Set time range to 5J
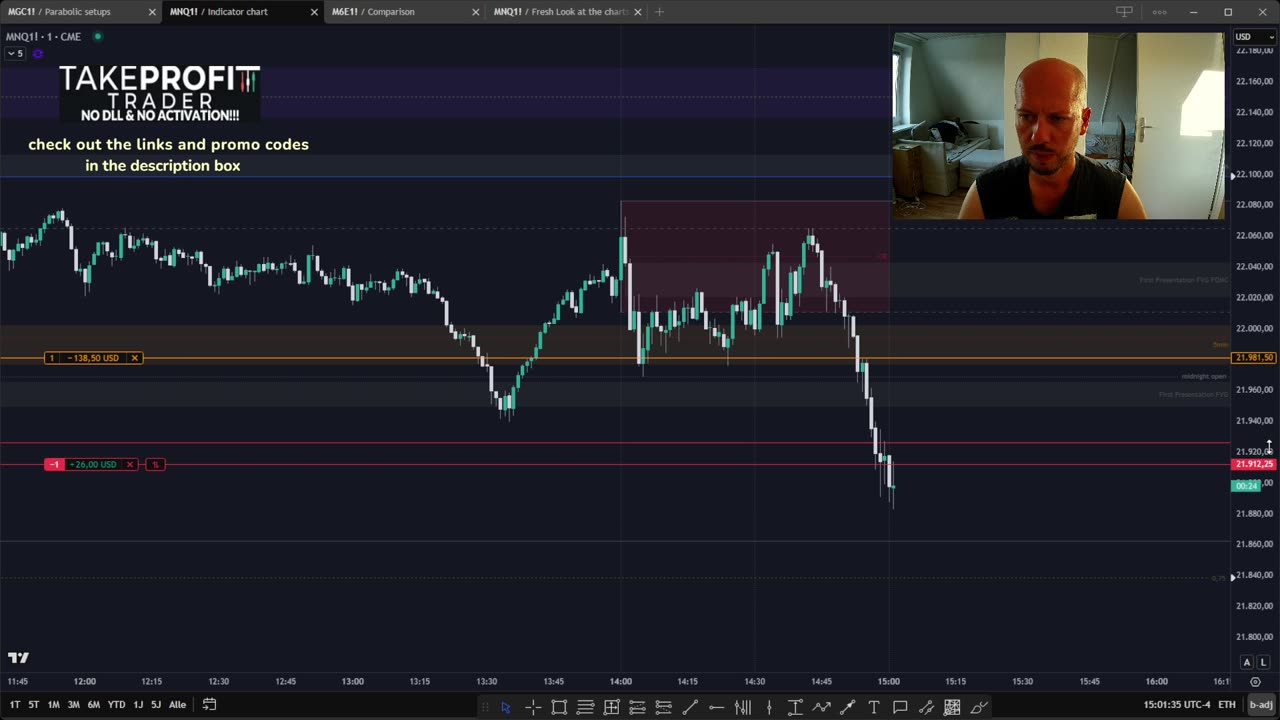 (x=155, y=705)
